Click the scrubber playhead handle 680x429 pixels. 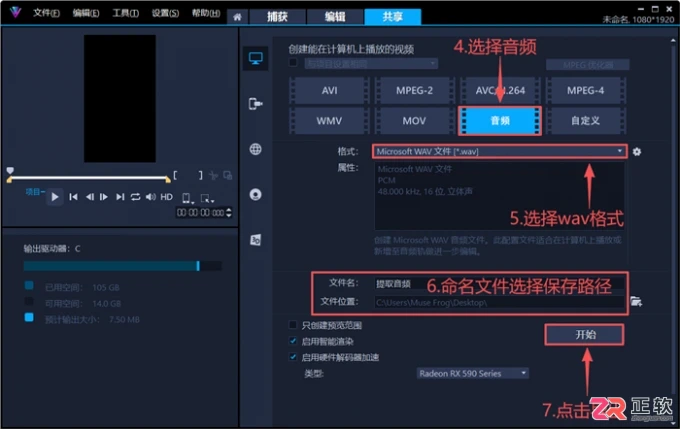point(10,170)
